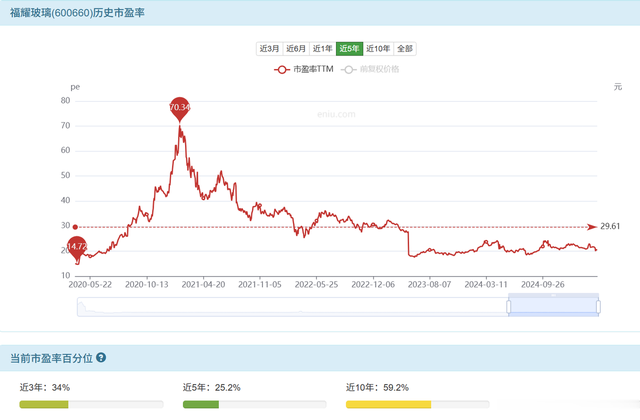This screenshot has width=640, height=420.
Task: Click the 2024-09-26 axis date label
Action: pyautogui.click(x=542, y=284)
